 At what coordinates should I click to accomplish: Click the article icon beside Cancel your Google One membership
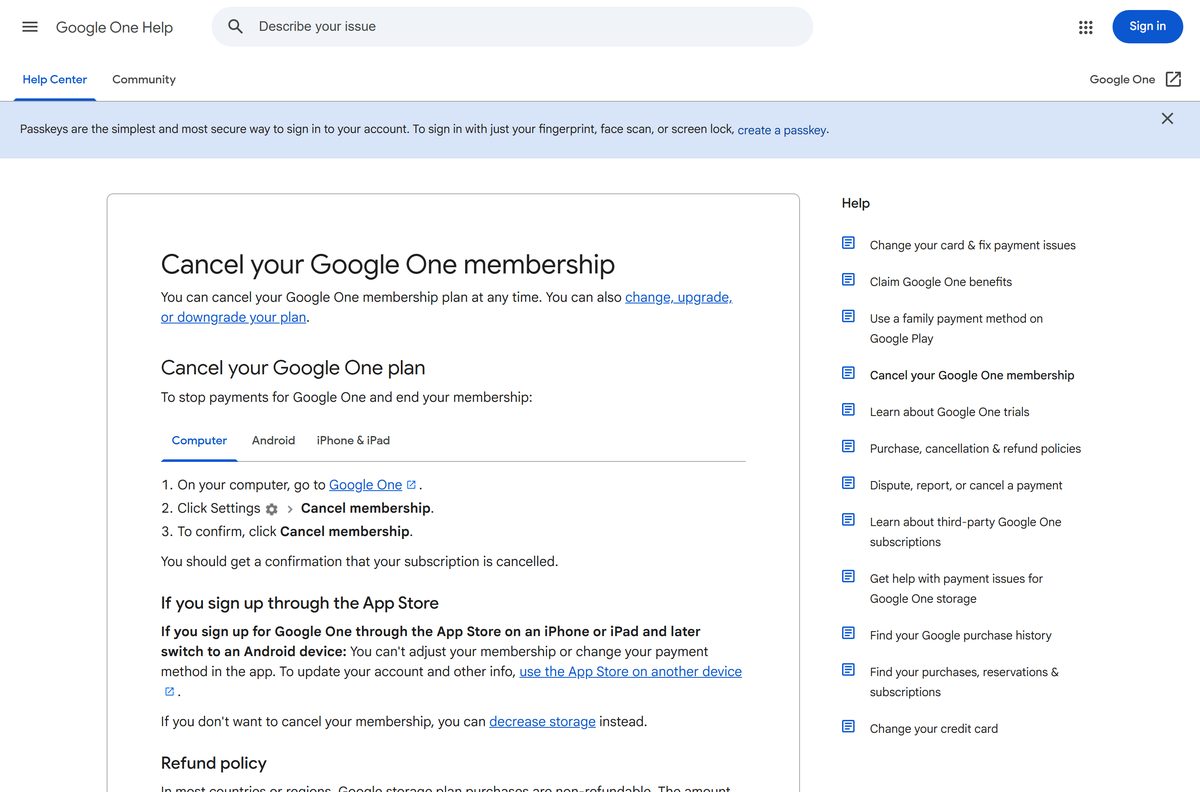pos(848,373)
